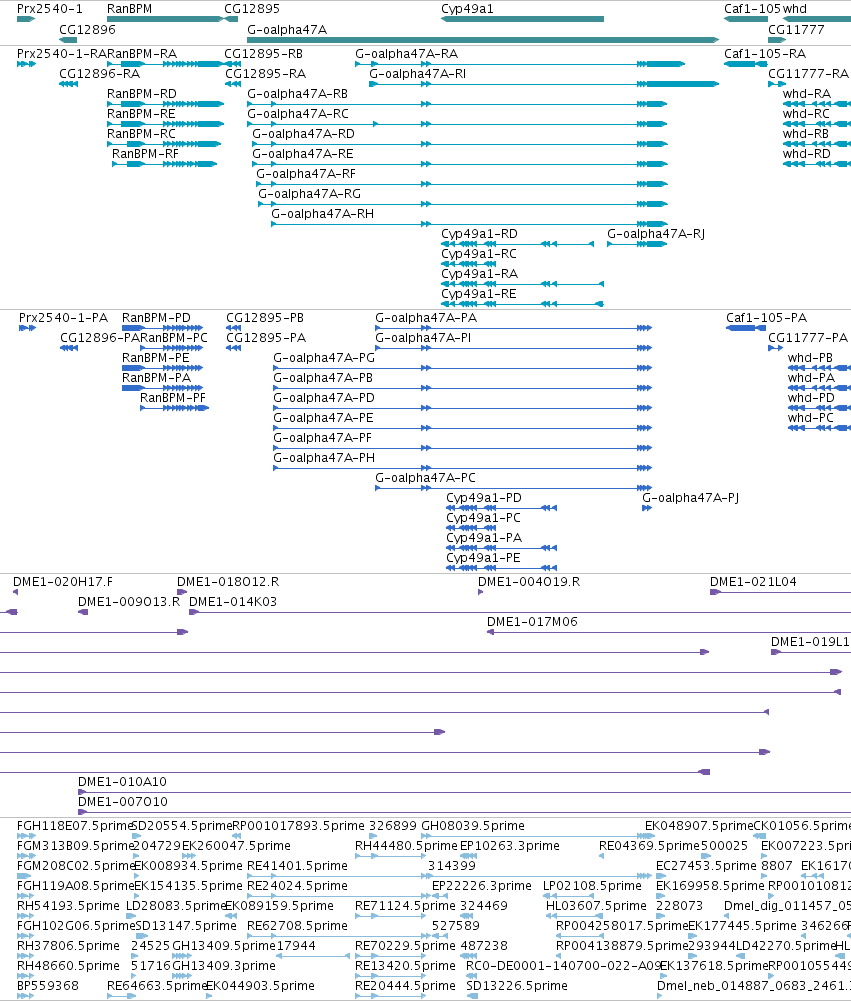Select EST label EP10263.3prime

pyautogui.click(x=510, y=846)
